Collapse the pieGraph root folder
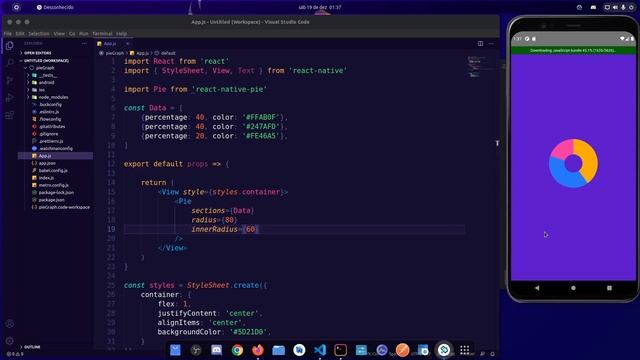This screenshot has width=640, height=360. click(x=45, y=68)
